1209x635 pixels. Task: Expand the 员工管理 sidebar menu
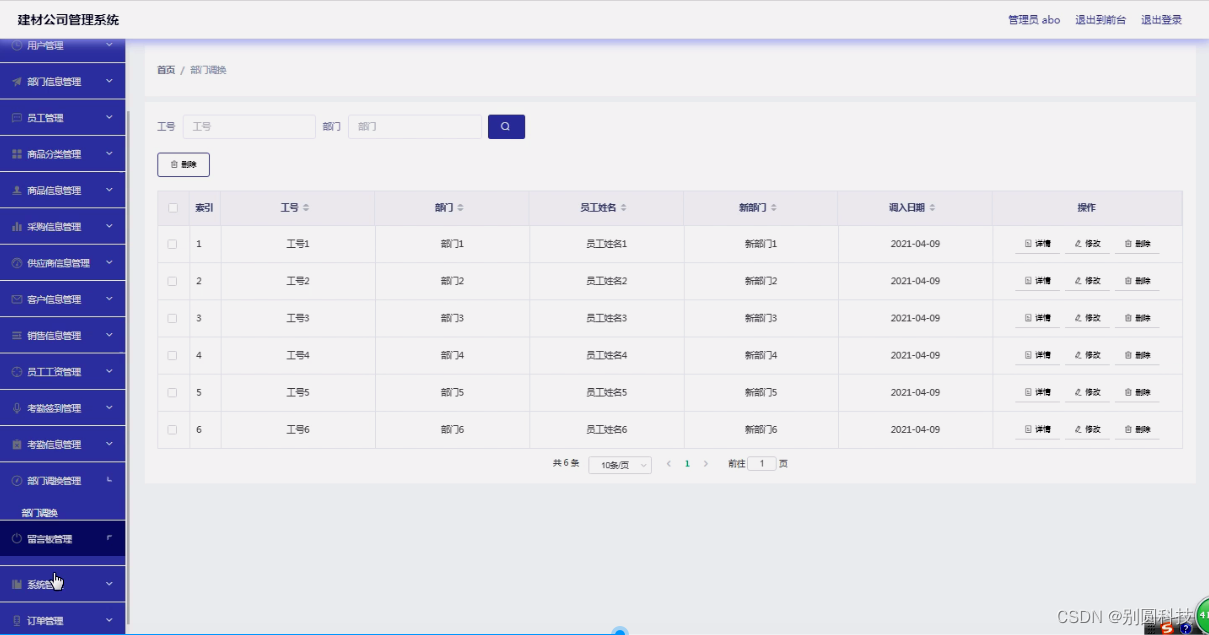[x=63, y=117]
